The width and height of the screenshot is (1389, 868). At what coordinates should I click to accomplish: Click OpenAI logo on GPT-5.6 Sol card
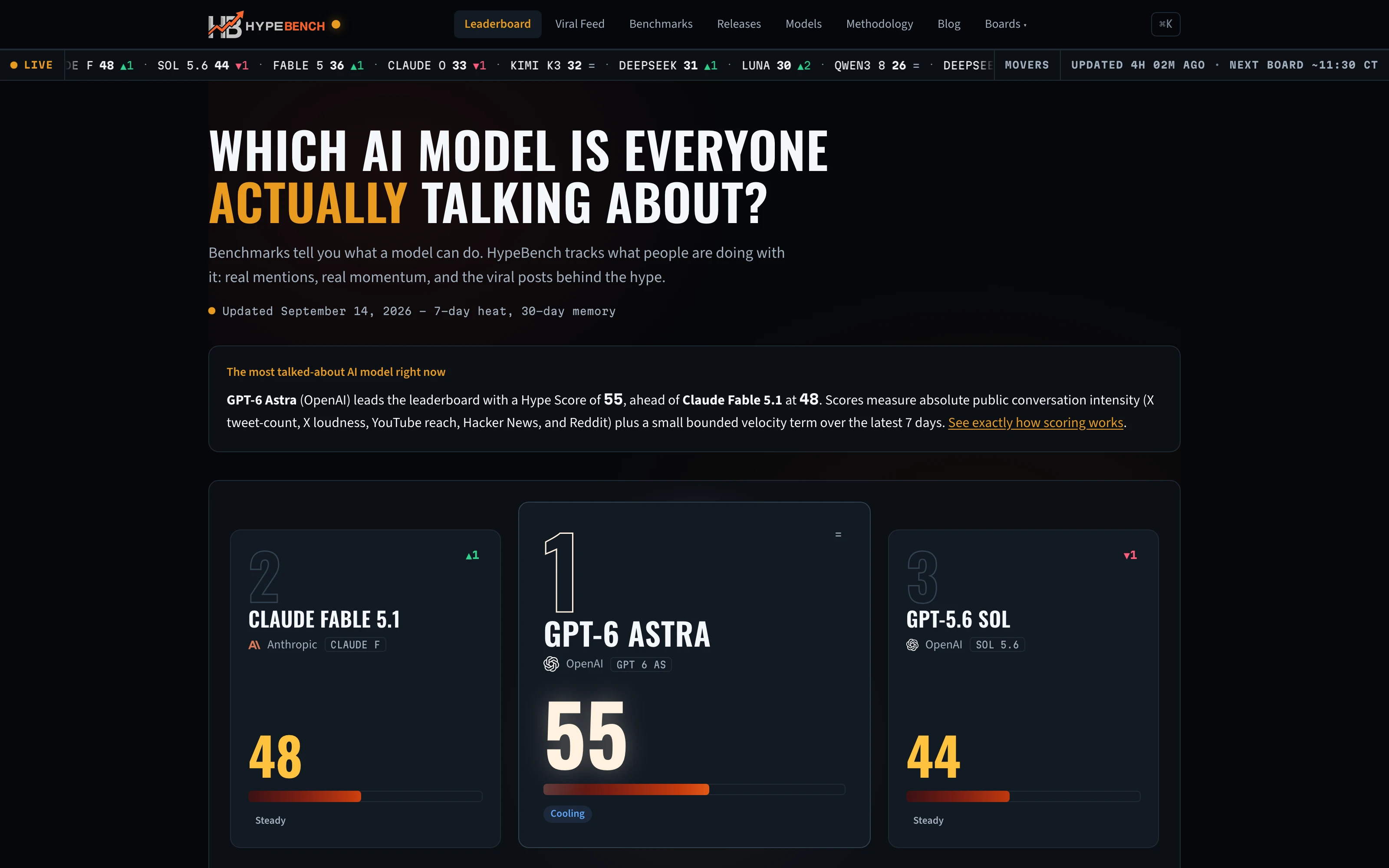click(912, 644)
